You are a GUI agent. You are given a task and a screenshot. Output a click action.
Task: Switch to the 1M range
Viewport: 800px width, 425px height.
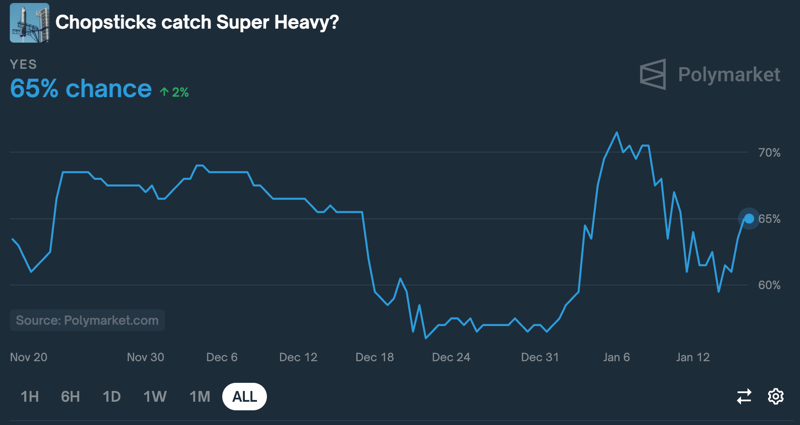point(199,397)
